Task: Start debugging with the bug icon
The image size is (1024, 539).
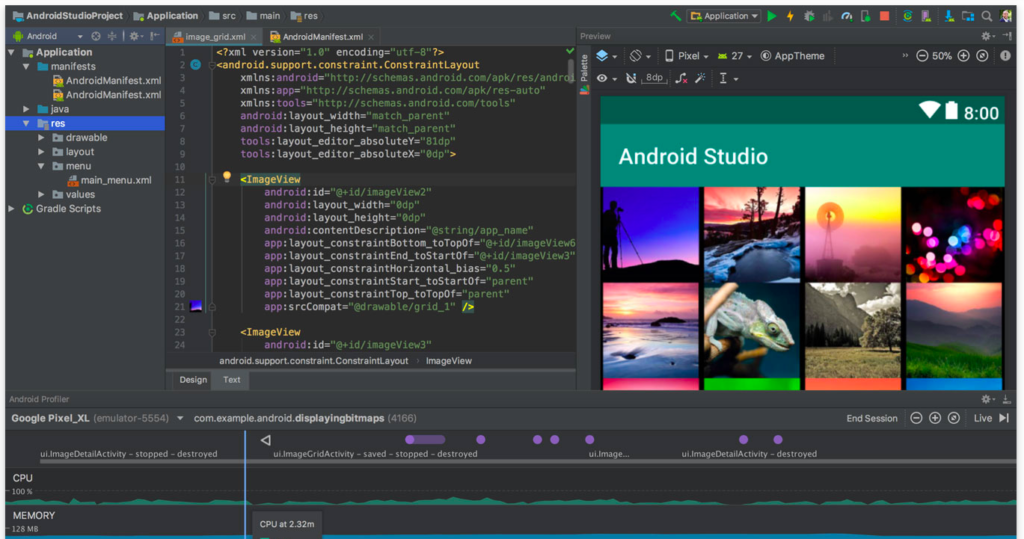Action: (809, 16)
